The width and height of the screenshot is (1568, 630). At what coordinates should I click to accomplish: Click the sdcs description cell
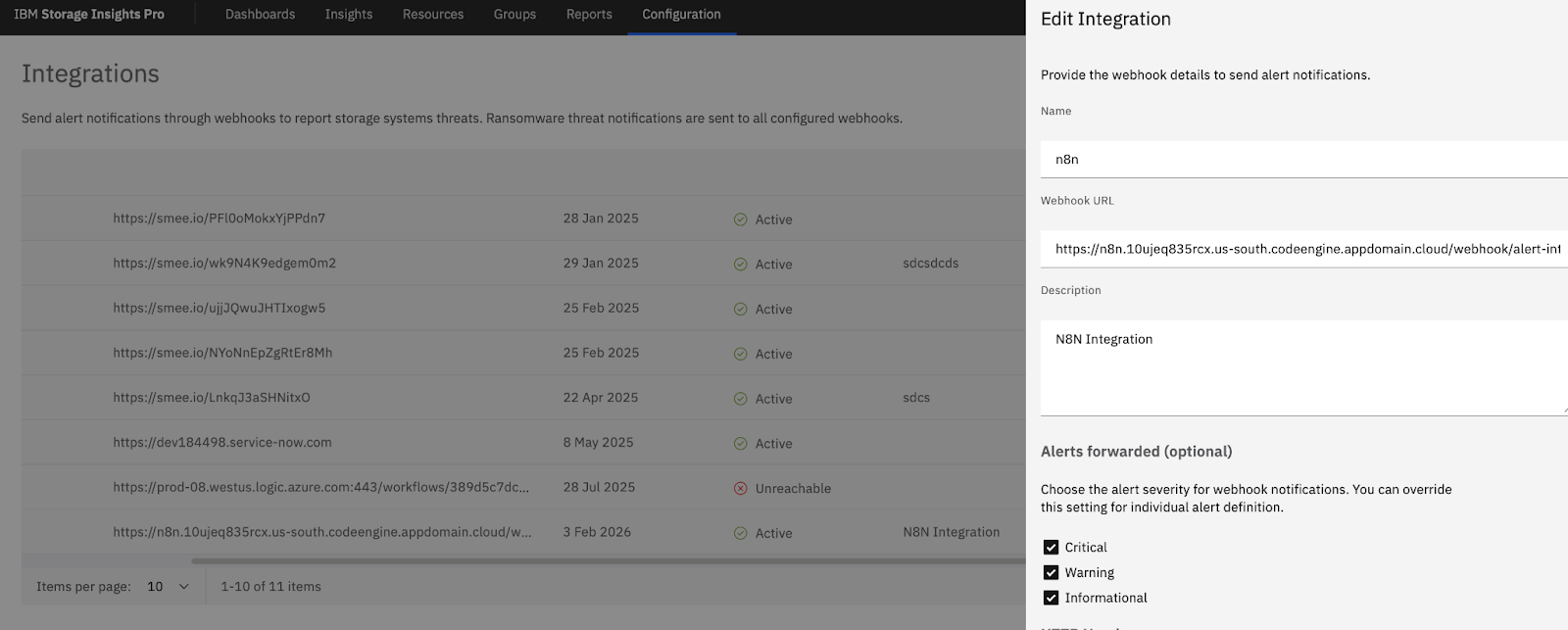916,398
